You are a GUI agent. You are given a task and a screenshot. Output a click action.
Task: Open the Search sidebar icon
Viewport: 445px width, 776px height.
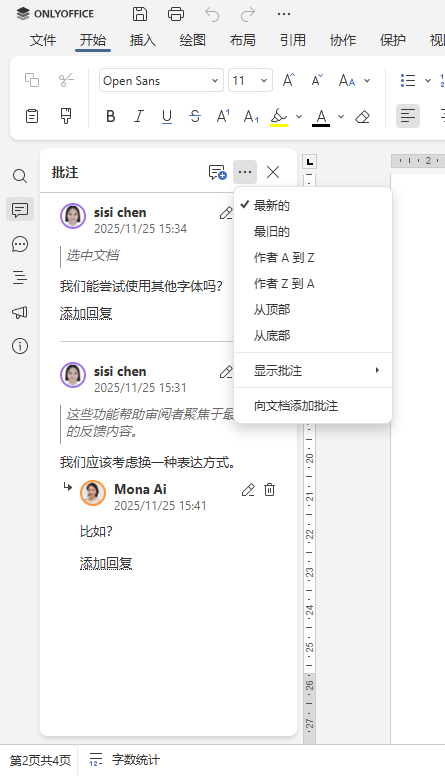coord(20,176)
